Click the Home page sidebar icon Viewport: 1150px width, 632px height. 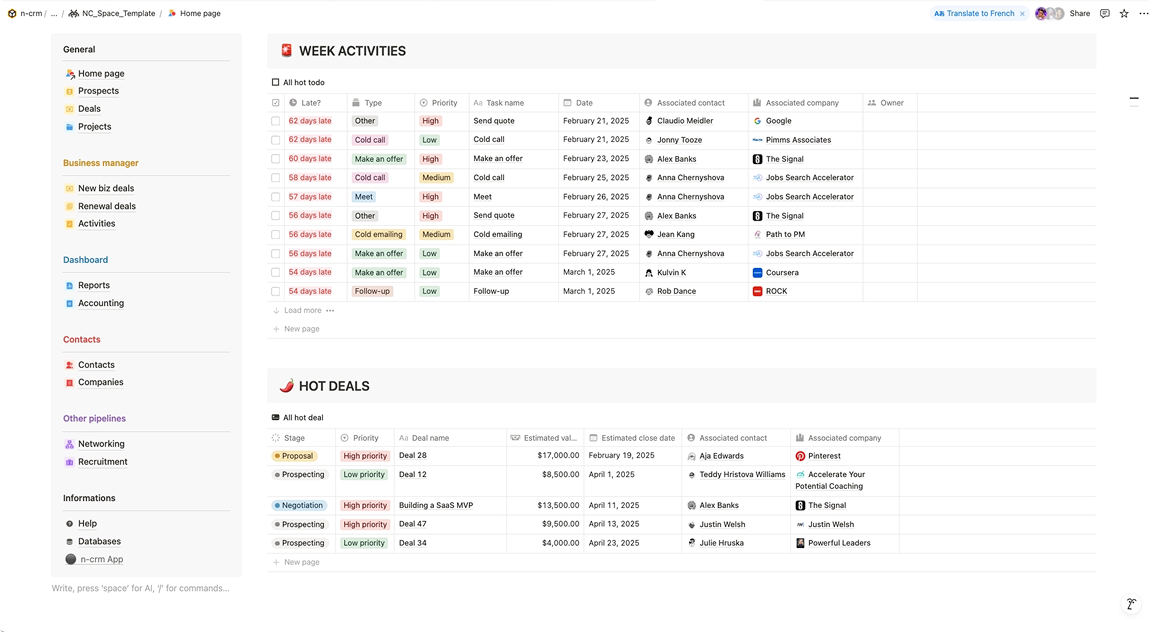pyautogui.click(x=70, y=73)
